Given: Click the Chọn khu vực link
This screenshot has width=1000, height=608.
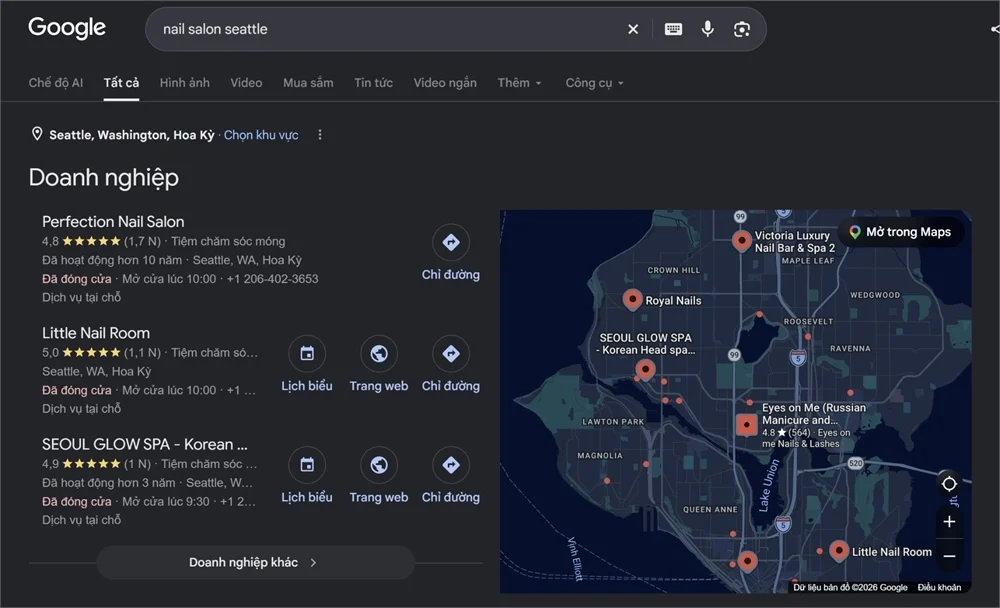Looking at the screenshot, I should (261, 135).
